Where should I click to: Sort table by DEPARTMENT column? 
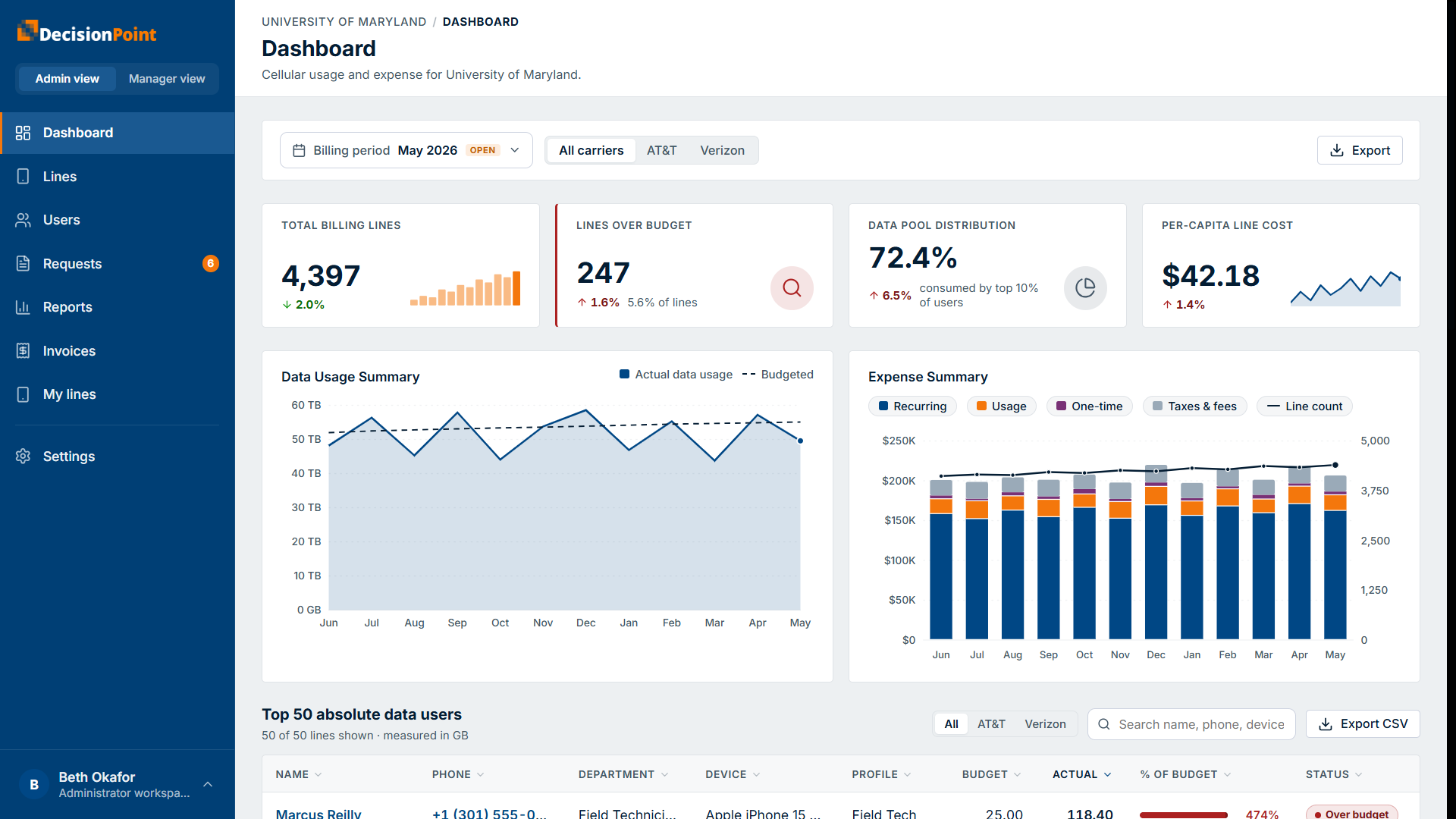623,774
